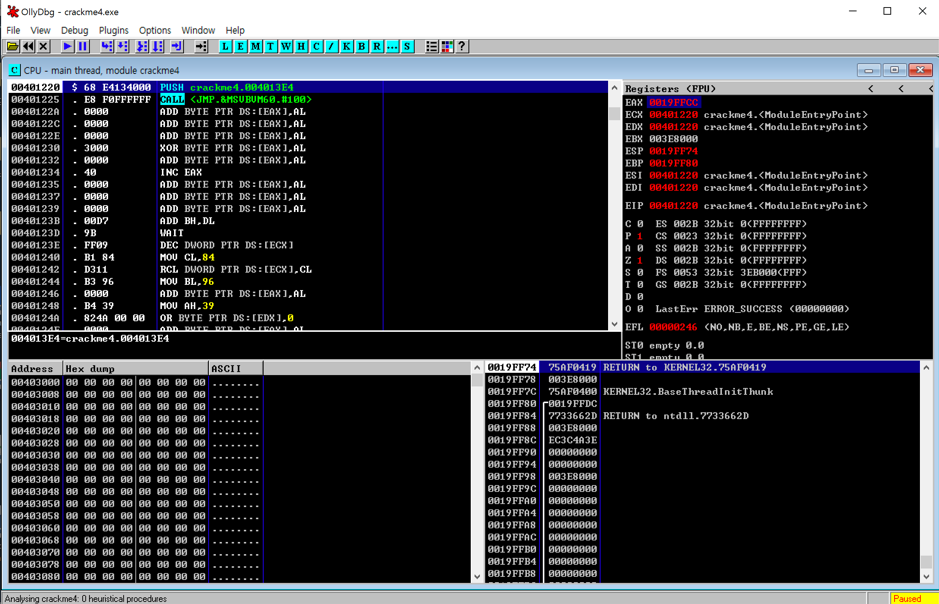Select stack row 0019FF74 RETURN to KERNEL32
939x604 pixels.
click(x=703, y=368)
